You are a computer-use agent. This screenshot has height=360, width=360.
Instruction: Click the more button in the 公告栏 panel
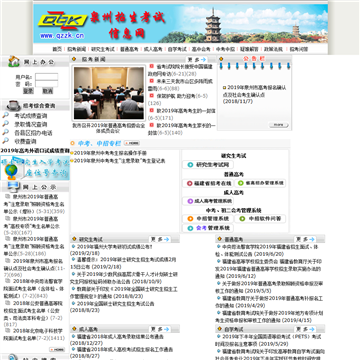(279, 125)
